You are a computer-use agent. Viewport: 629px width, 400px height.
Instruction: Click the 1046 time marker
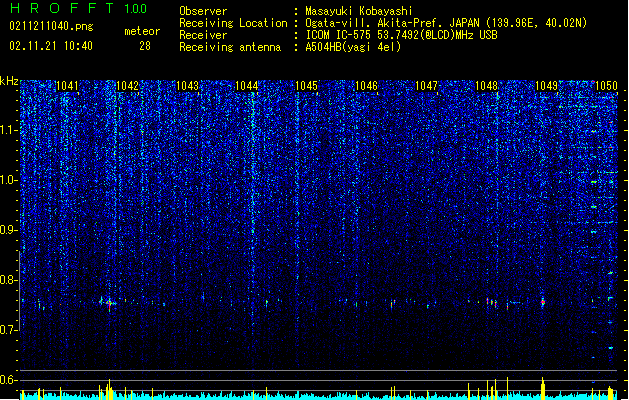click(x=367, y=86)
